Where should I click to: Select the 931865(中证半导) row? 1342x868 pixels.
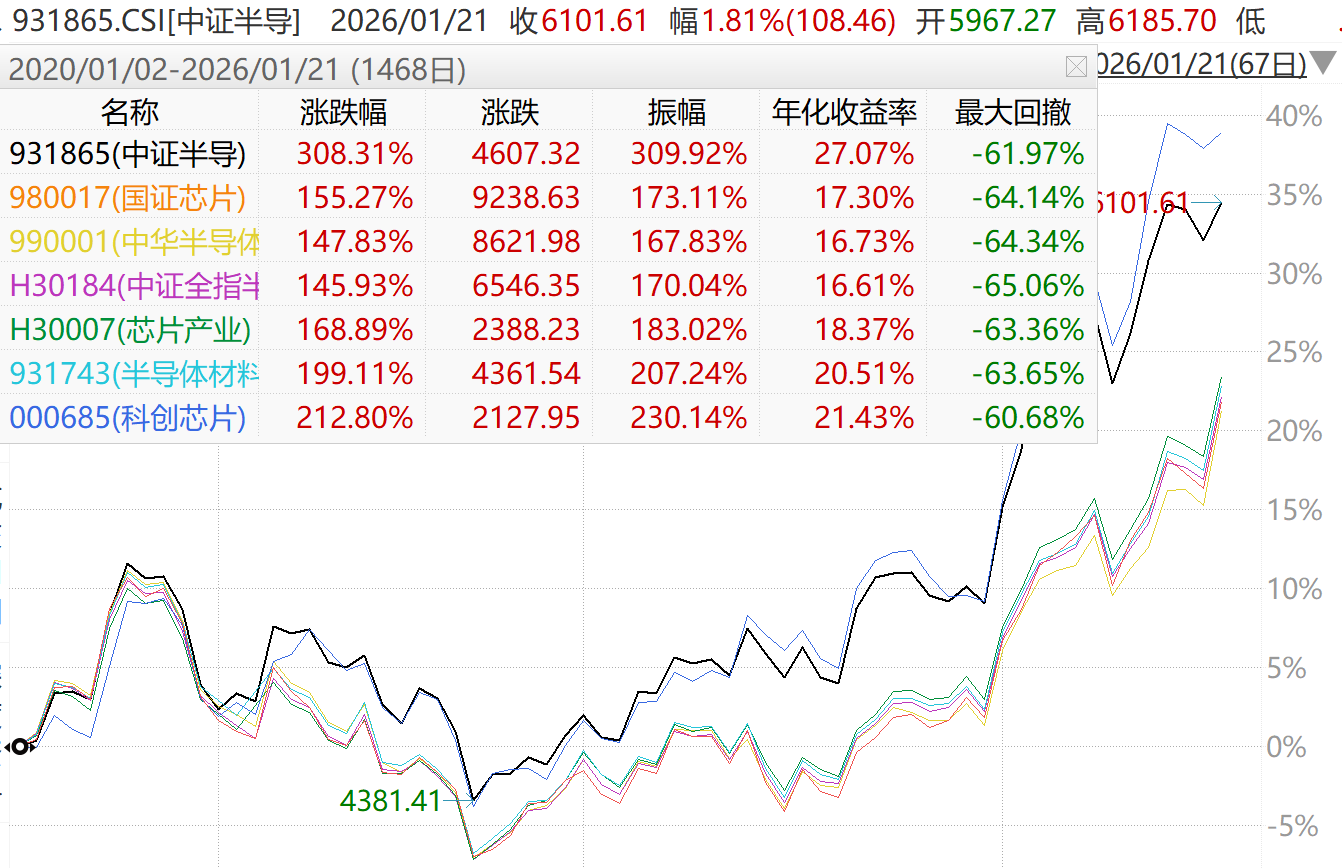[x=128, y=154]
